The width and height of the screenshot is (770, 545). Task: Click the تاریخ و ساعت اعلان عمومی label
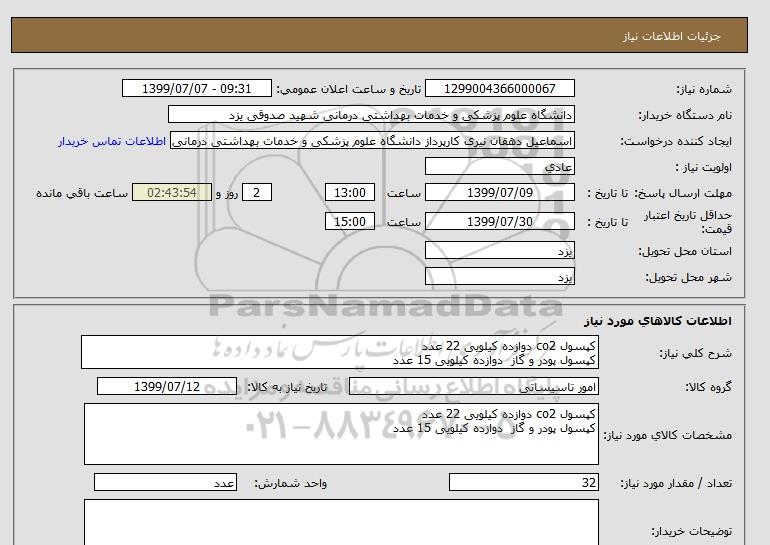tap(349, 89)
